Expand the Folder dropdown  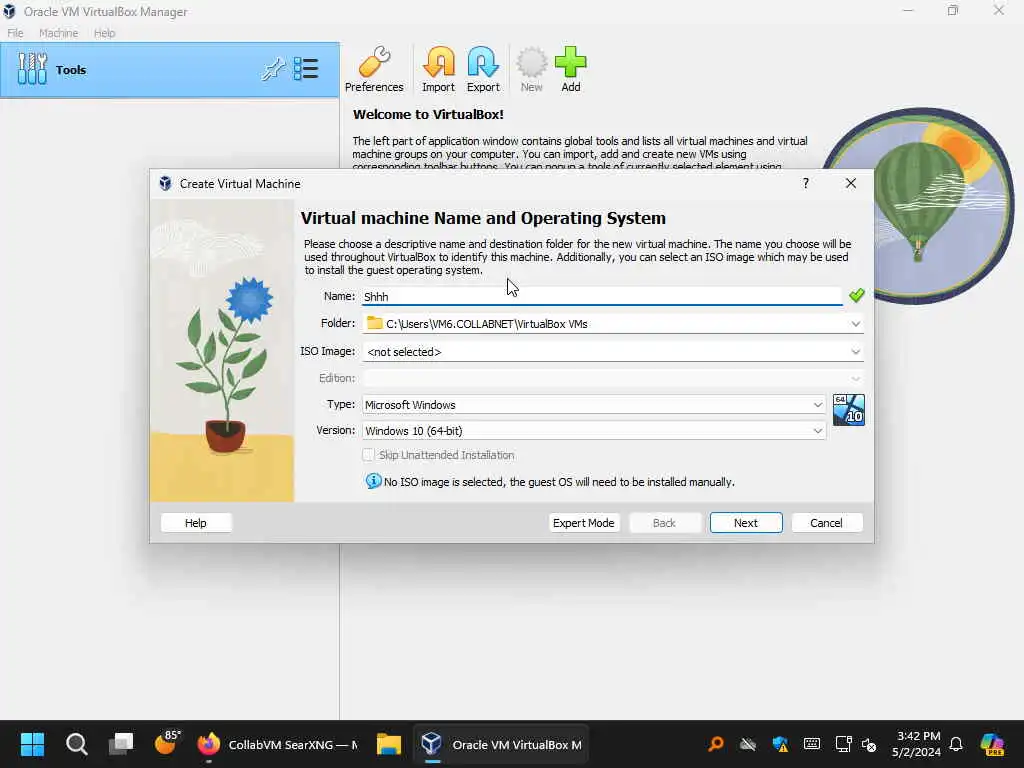856,324
